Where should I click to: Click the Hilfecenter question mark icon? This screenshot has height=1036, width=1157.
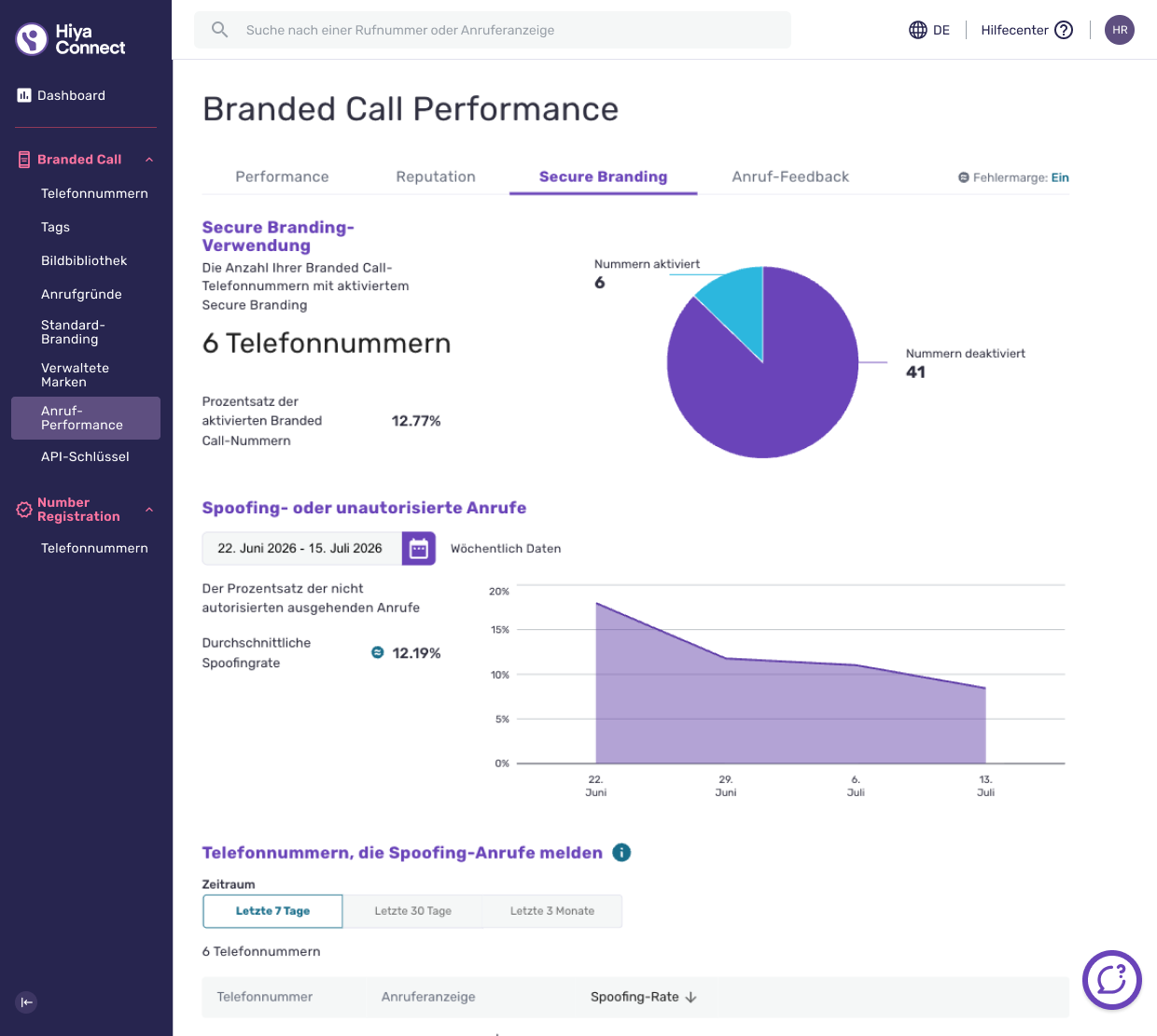click(1064, 30)
